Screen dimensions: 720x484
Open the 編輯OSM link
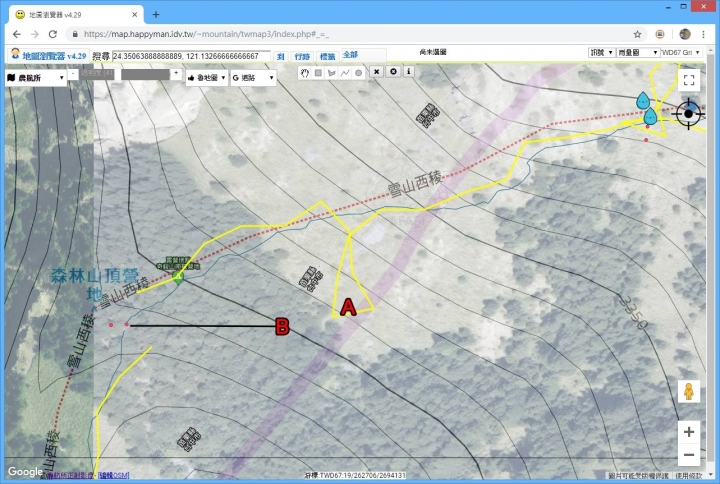(113, 475)
